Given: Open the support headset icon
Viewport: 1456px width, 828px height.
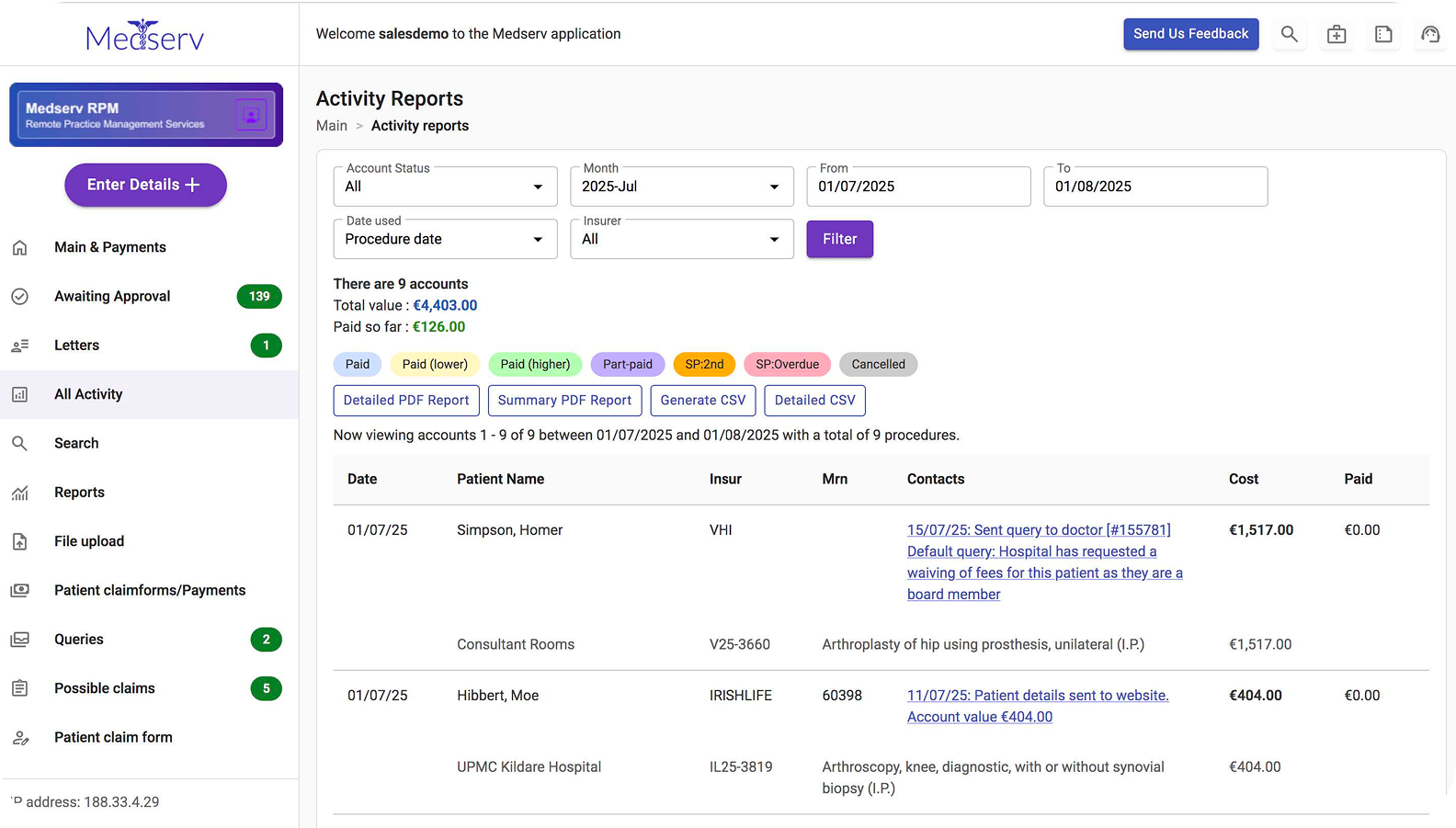Looking at the screenshot, I should point(1430,34).
